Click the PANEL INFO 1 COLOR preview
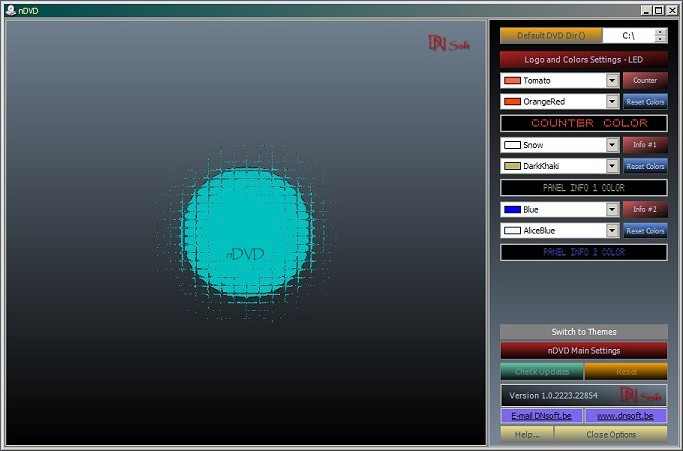Viewport: 683px width, 451px height. click(584, 188)
